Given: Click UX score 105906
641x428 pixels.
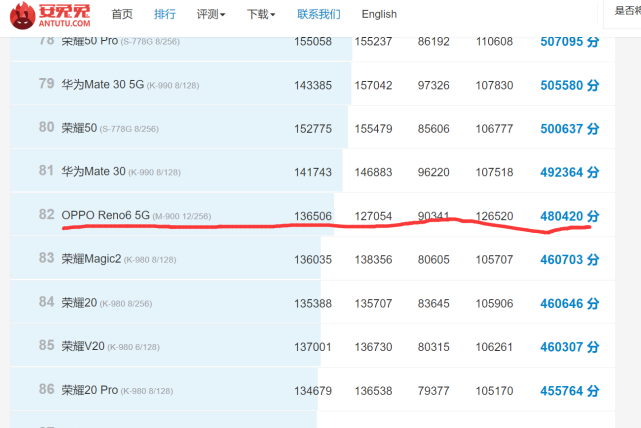Looking at the screenshot, I should point(494,303).
